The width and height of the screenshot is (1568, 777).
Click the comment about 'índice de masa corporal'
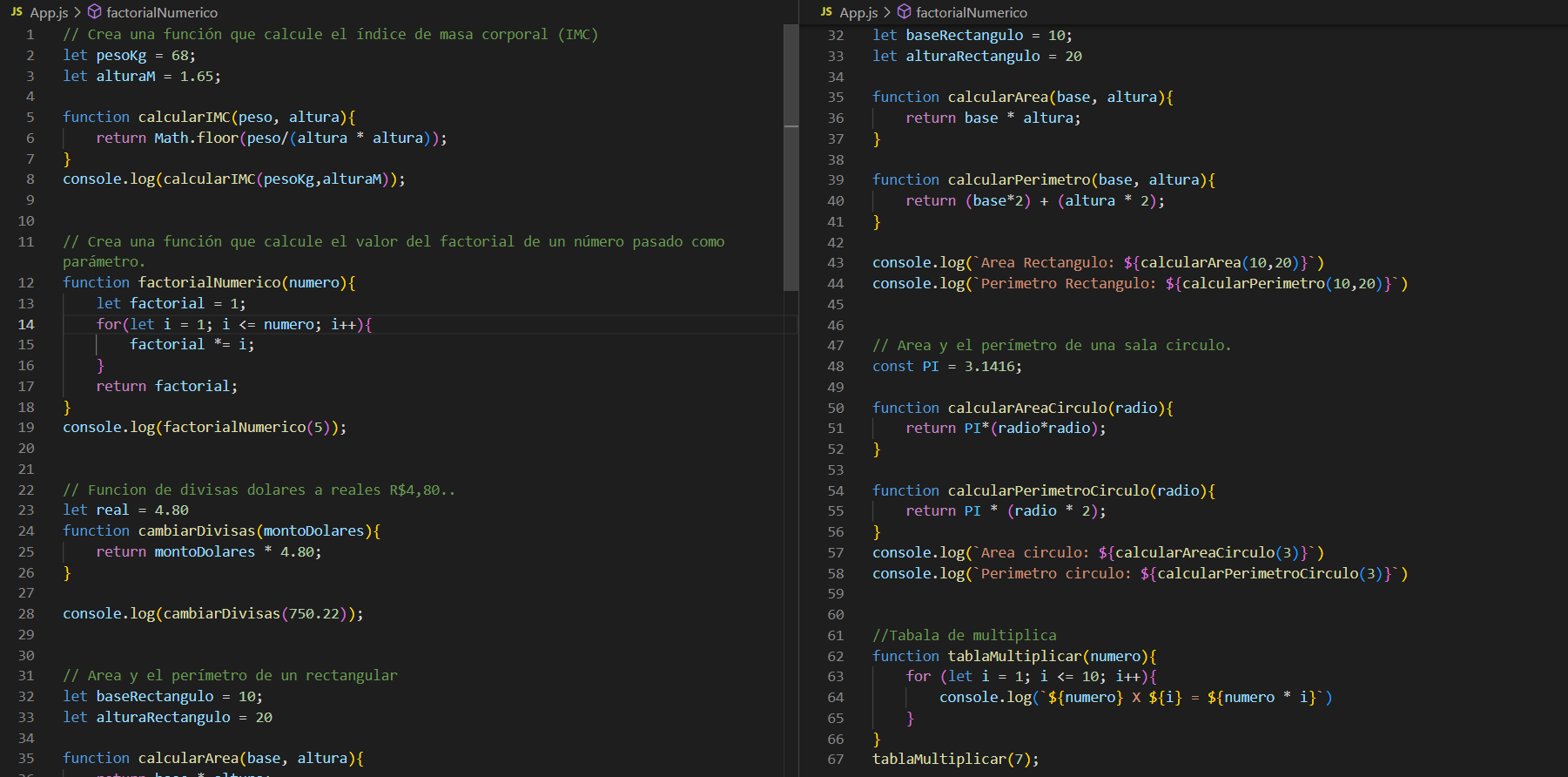[x=331, y=35]
